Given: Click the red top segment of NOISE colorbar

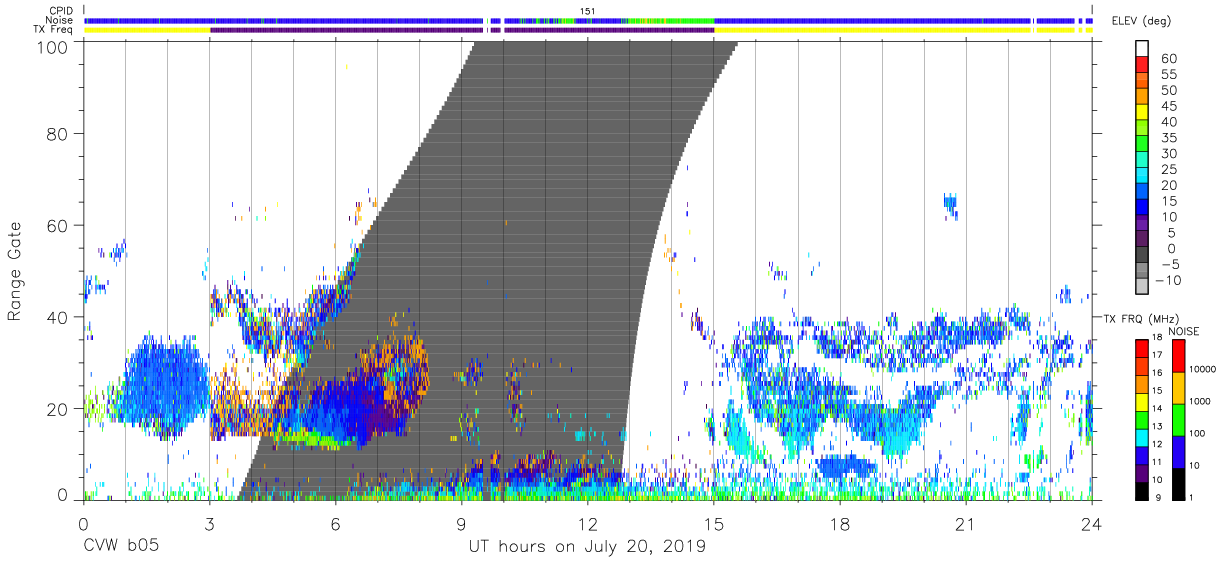Looking at the screenshot, I should 1178,356.
